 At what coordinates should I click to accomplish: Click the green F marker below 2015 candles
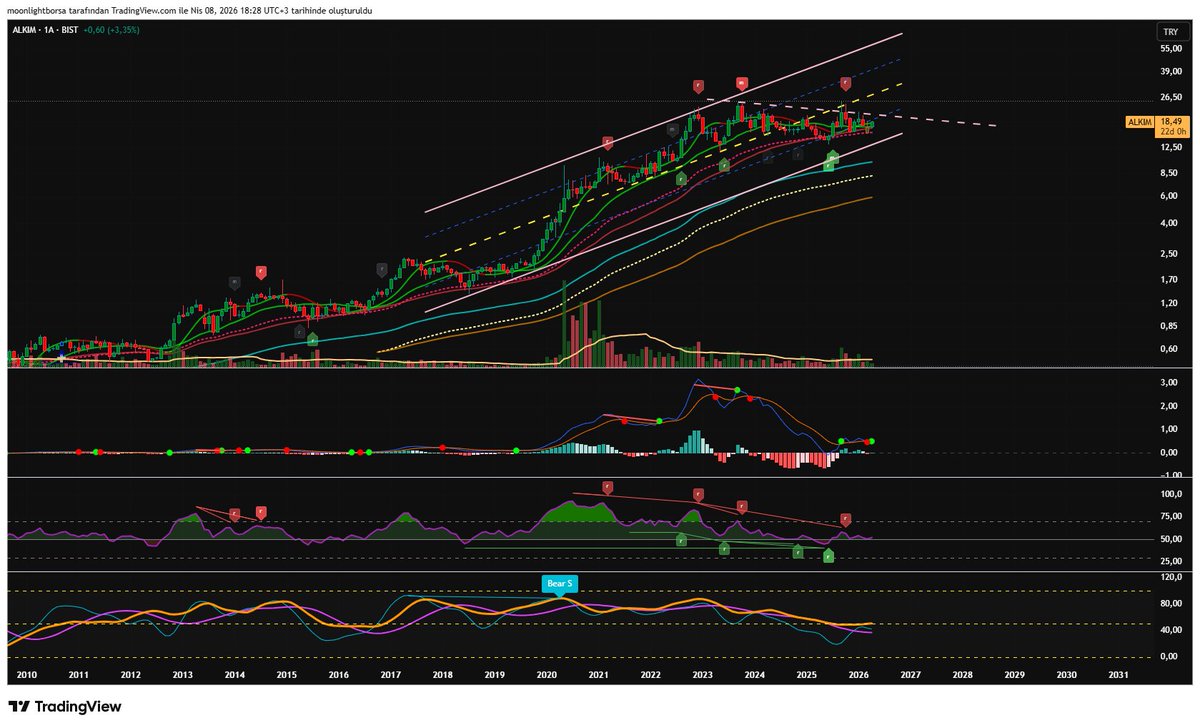click(x=312, y=338)
